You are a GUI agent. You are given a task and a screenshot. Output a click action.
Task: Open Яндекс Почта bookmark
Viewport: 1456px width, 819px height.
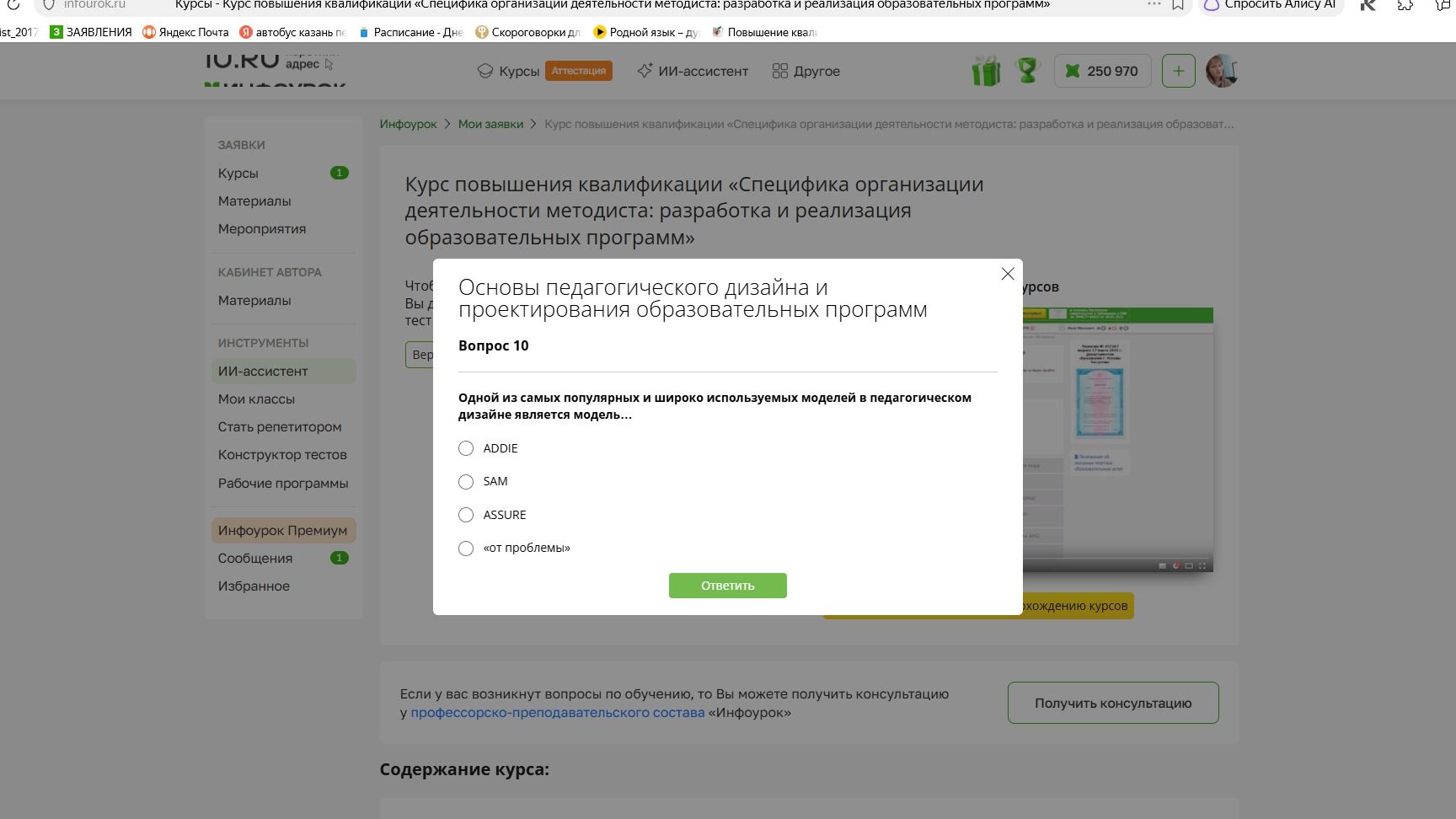coord(185,32)
